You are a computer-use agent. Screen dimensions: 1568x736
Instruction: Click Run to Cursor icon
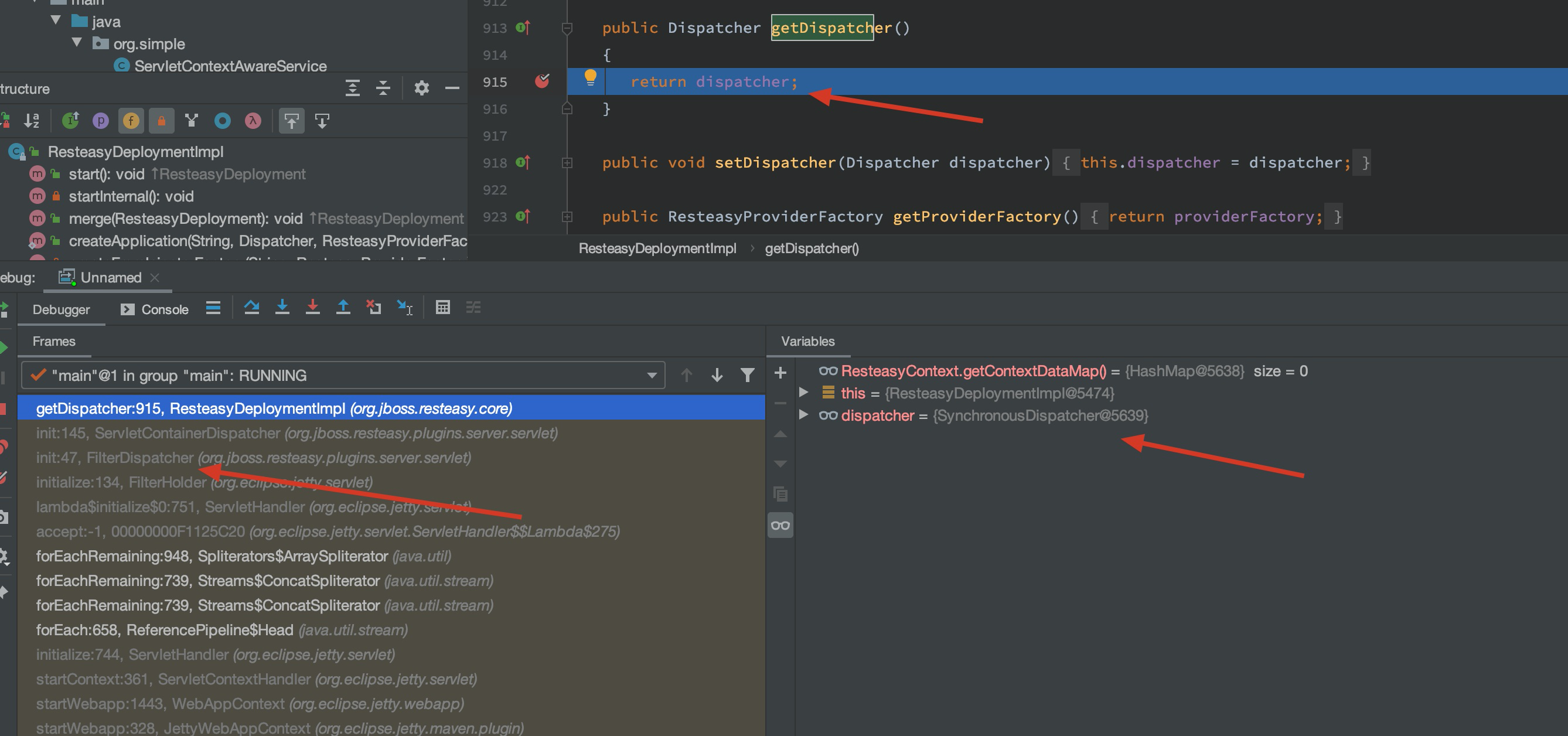404,308
